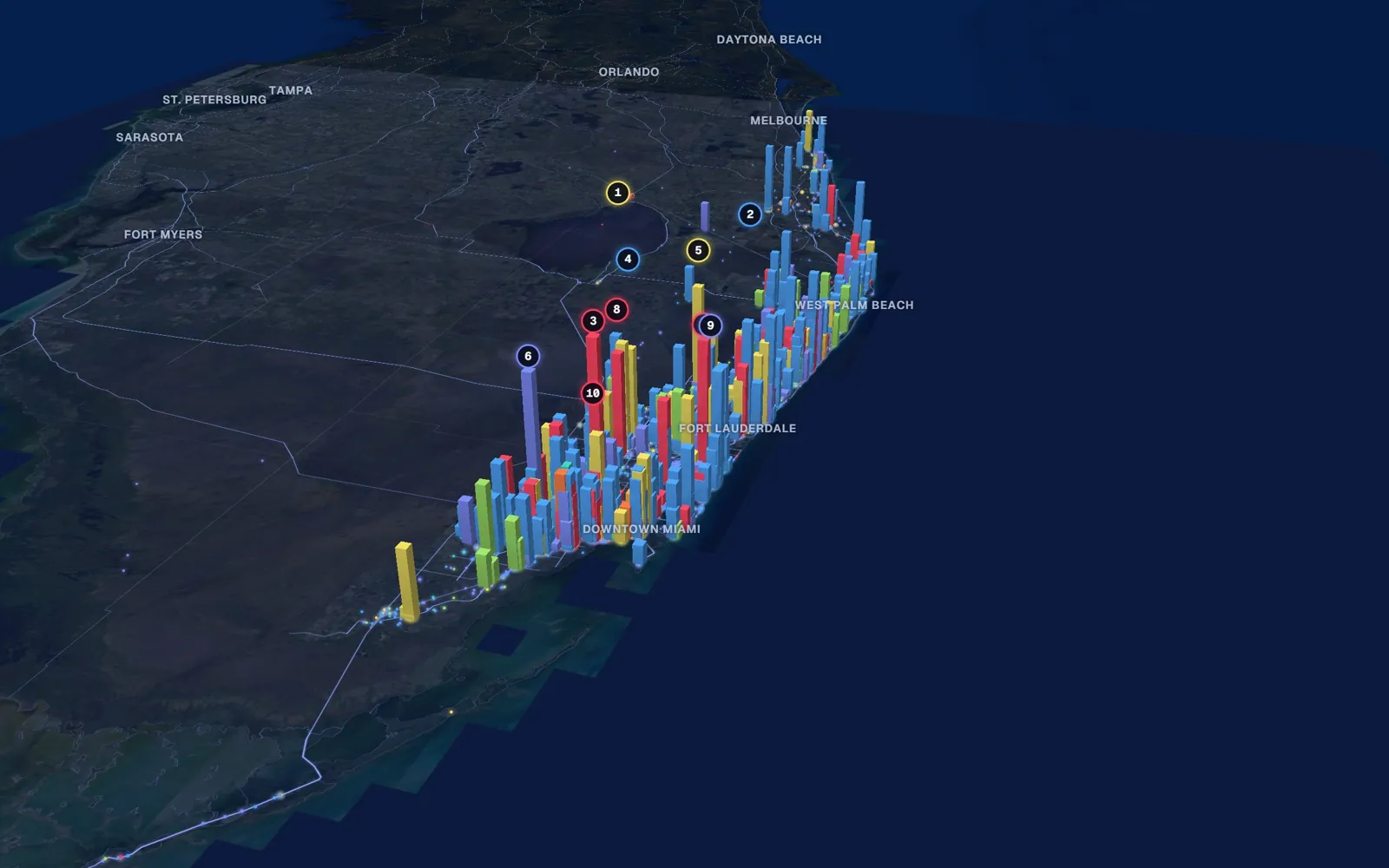Viewport: 1389px width, 868px height.
Task: Click the Downtown Miami label
Action: [x=642, y=529]
